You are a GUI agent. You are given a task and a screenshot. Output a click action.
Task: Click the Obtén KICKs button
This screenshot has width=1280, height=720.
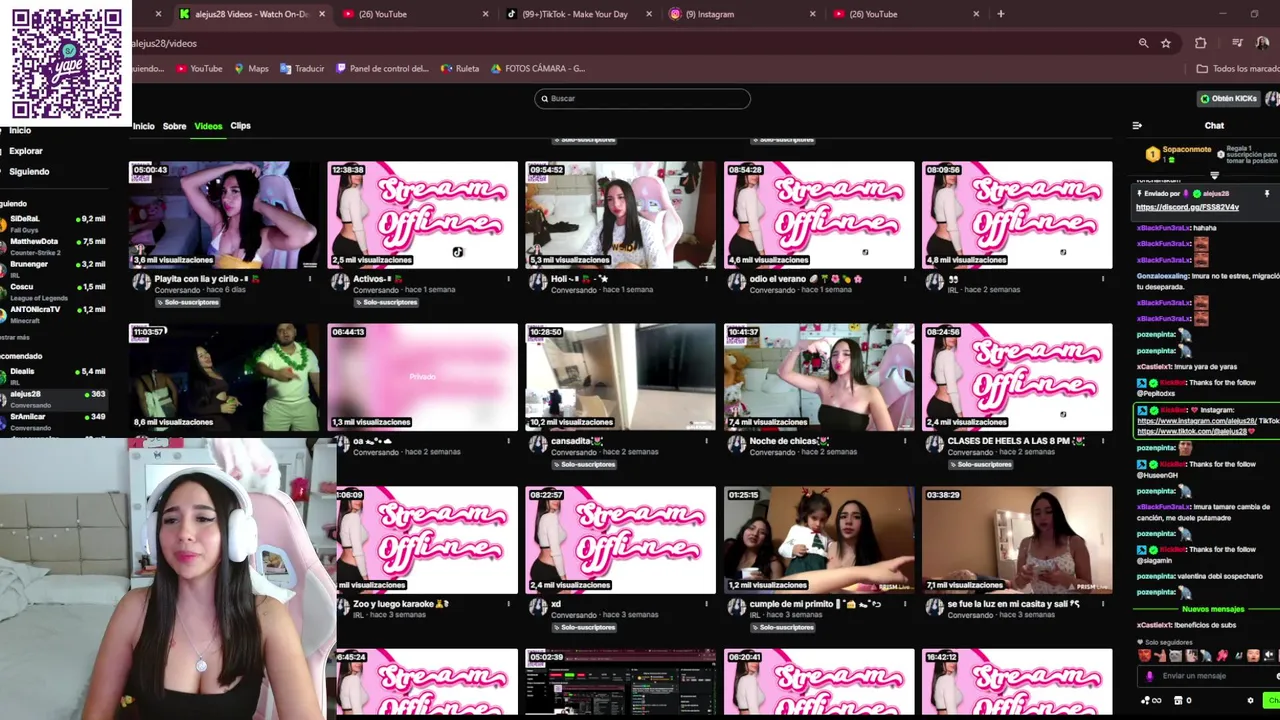click(x=1229, y=98)
